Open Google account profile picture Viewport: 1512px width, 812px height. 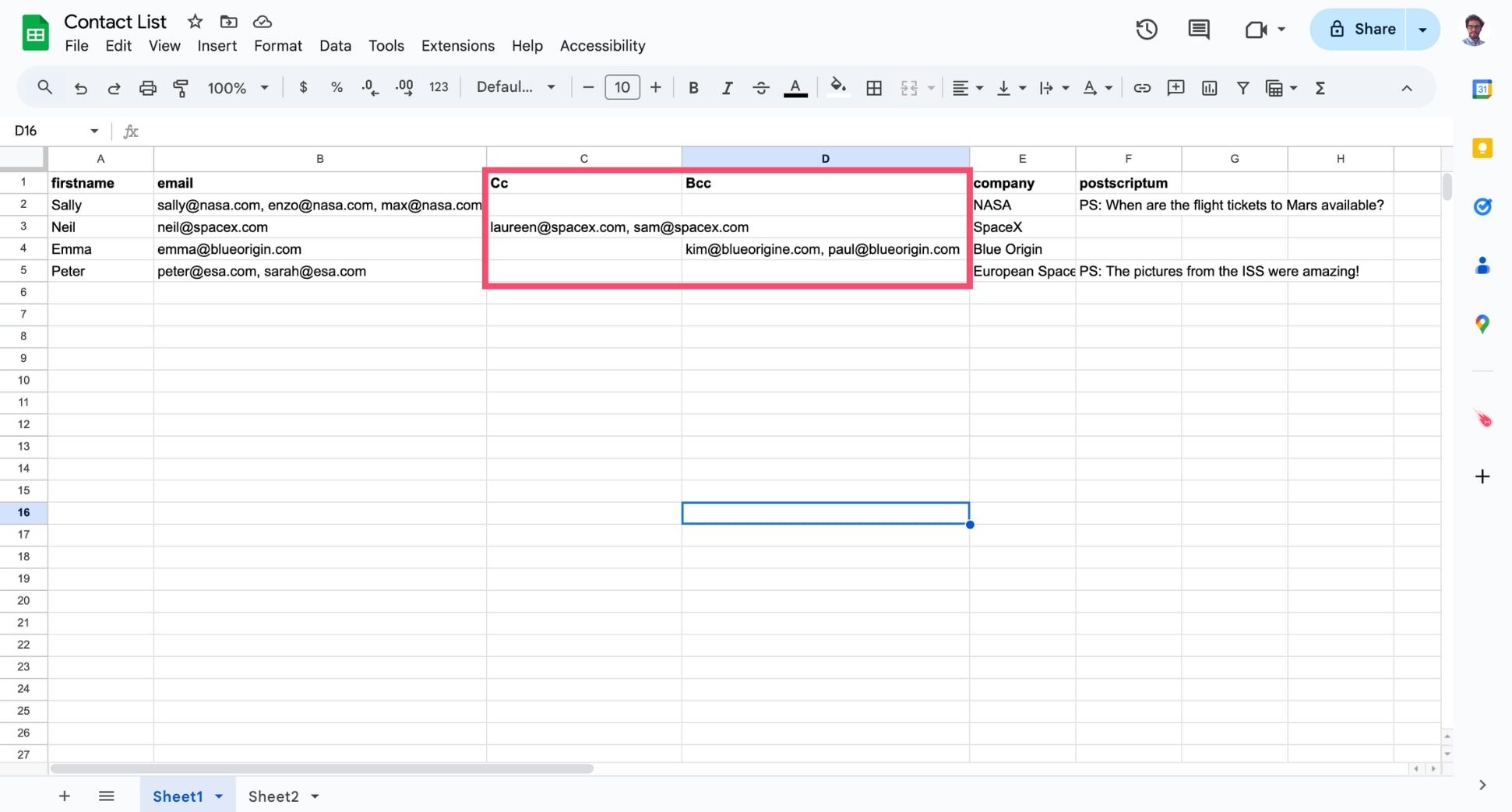click(x=1474, y=30)
